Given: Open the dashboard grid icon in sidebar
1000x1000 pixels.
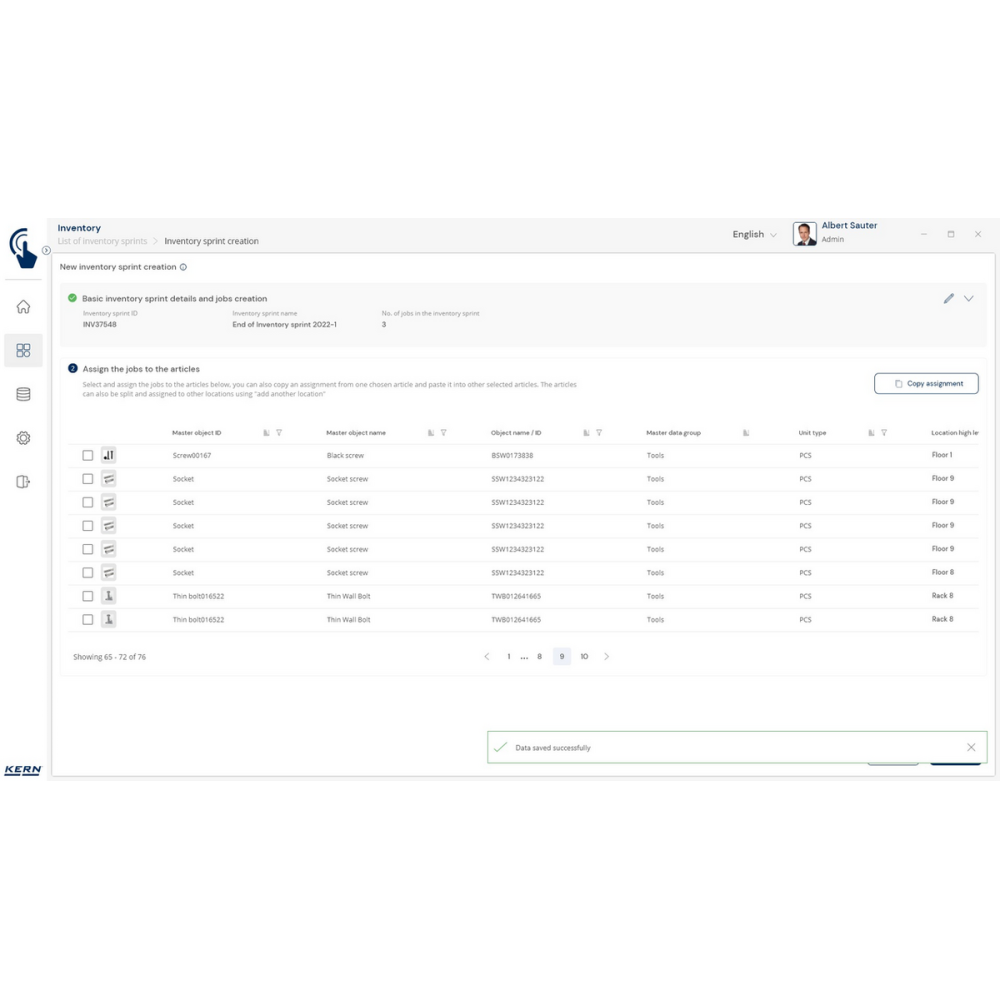Looking at the screenshot, I should [x=23, y=351].
